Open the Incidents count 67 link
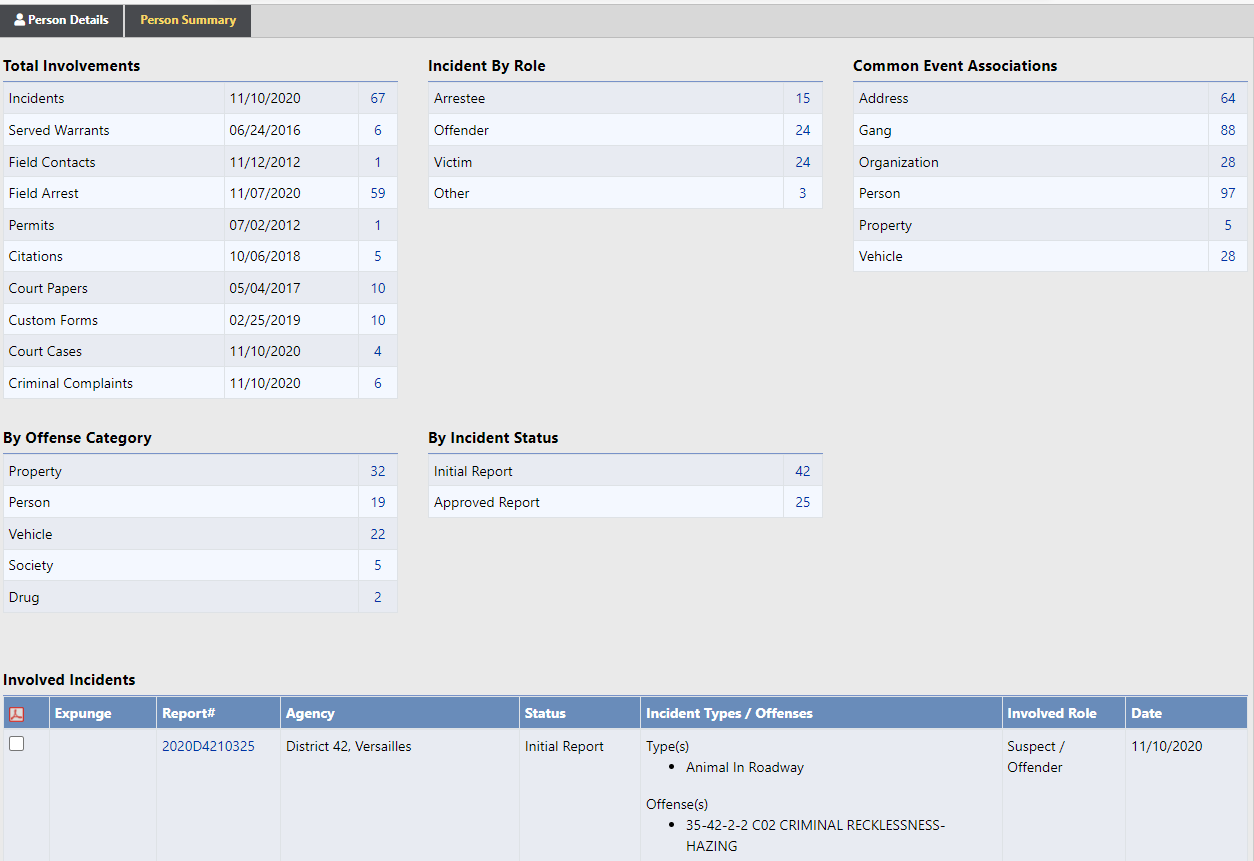The width and height of the screenshot is (1254, 861). (377, 98)
